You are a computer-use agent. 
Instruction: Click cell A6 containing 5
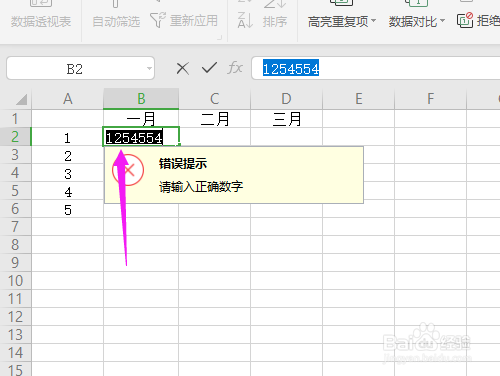[68, 209]
